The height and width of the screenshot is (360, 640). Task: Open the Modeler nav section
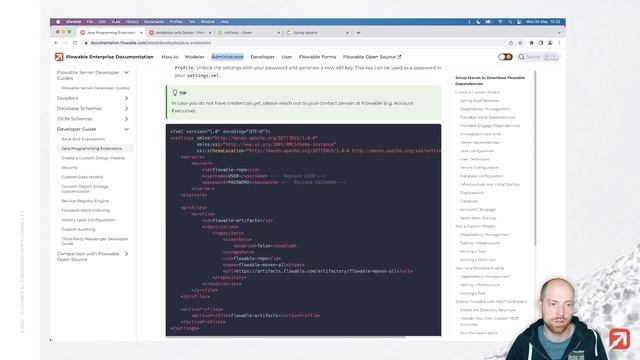pos(195,57)
